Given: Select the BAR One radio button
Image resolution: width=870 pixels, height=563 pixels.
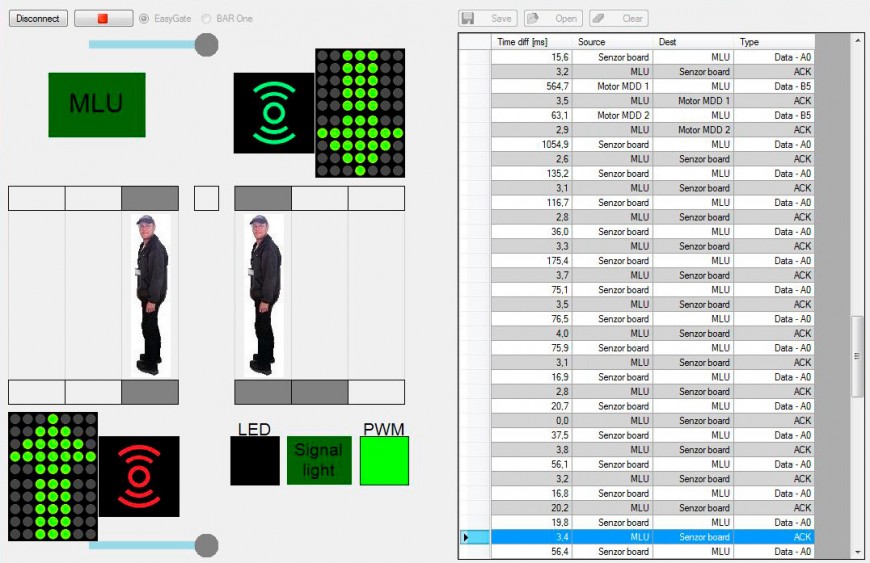Looking at the screenshot, I should click(207, 19).
